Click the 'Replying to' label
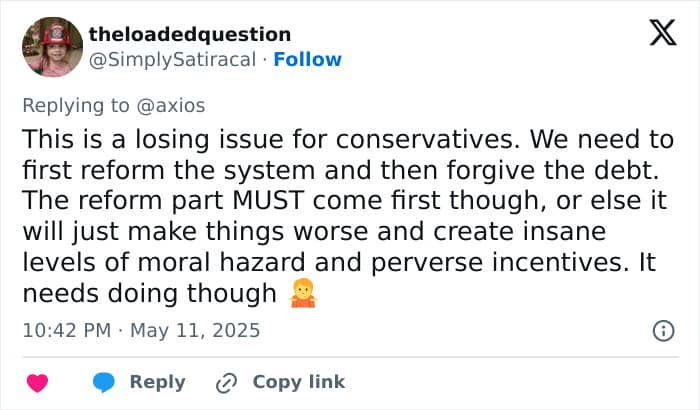The height and width of the screenshot is (410, 700). [x=76, y=106]
